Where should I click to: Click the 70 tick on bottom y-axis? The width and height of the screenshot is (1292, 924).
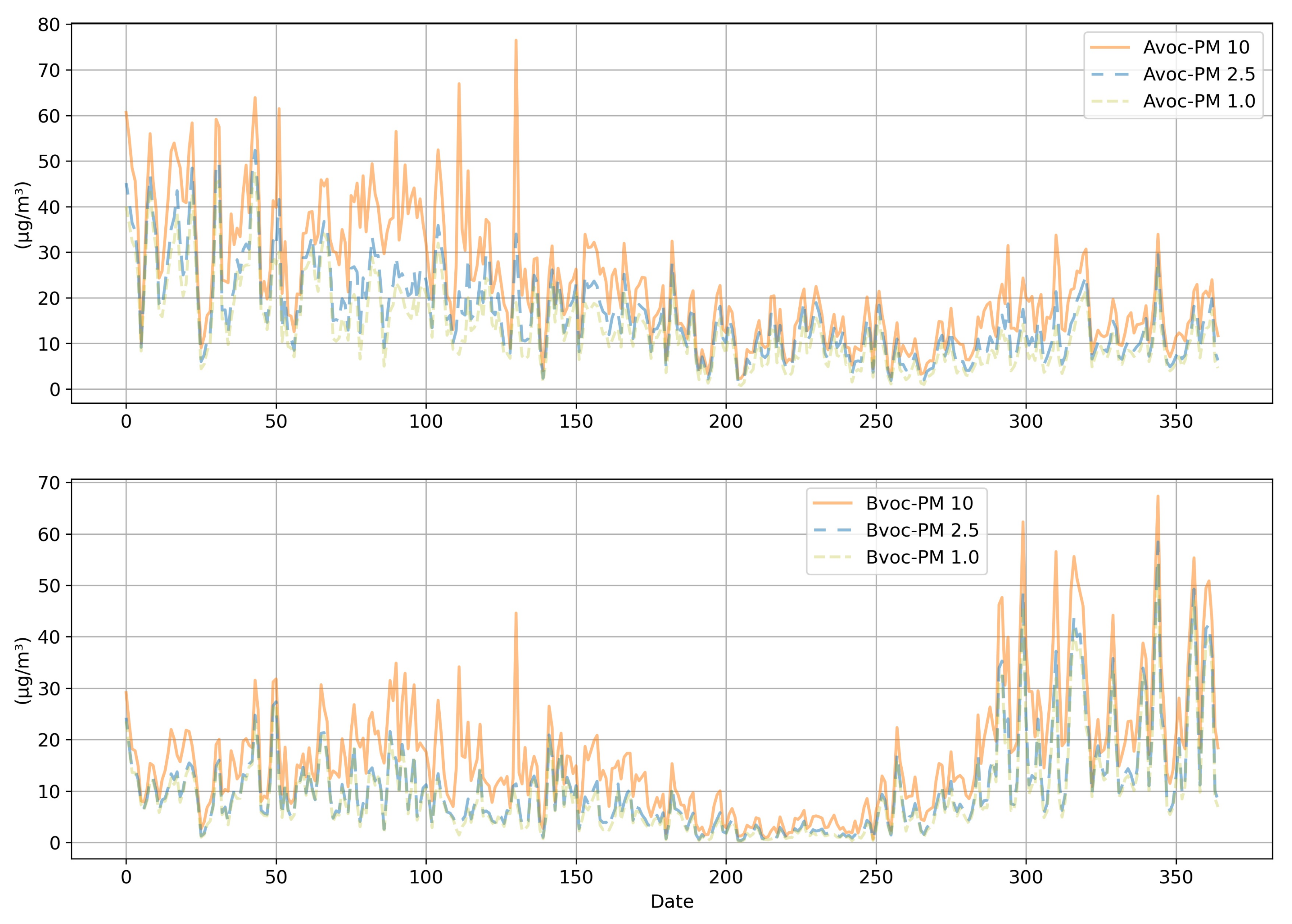click(49, 482)
